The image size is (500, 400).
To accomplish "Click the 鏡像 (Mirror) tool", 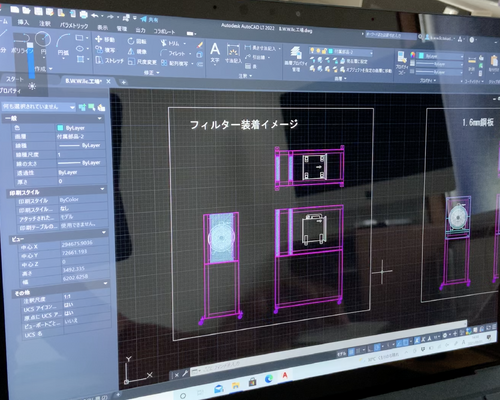I will (x=137, y=52).
